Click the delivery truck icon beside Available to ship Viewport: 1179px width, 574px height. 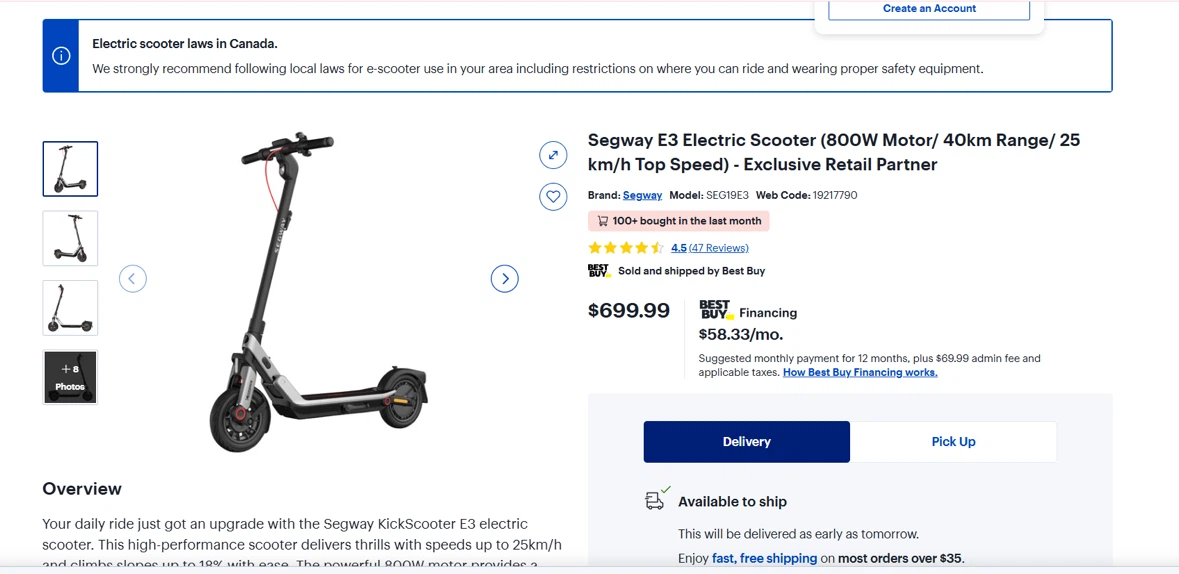pos(656,500)
